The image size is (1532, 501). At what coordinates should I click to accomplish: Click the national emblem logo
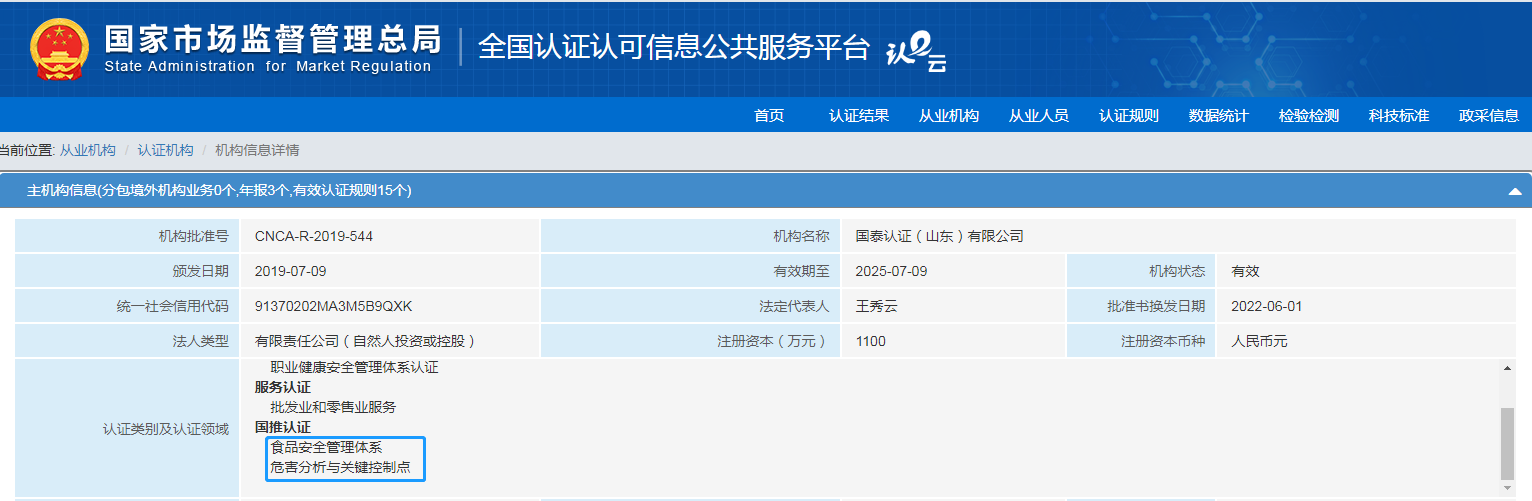point(59,49)
